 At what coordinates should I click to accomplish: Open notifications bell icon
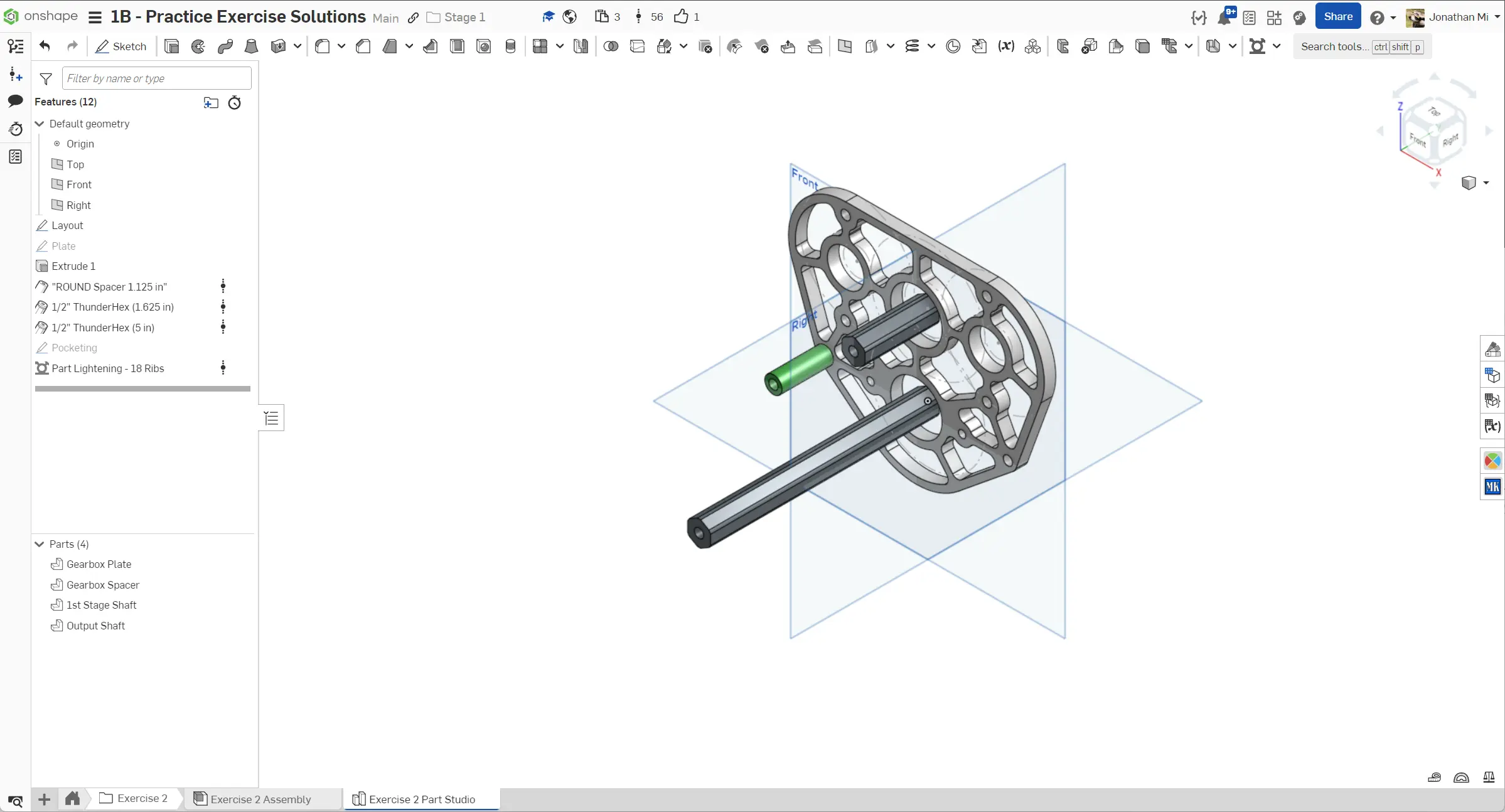(x=1224, y=18)
